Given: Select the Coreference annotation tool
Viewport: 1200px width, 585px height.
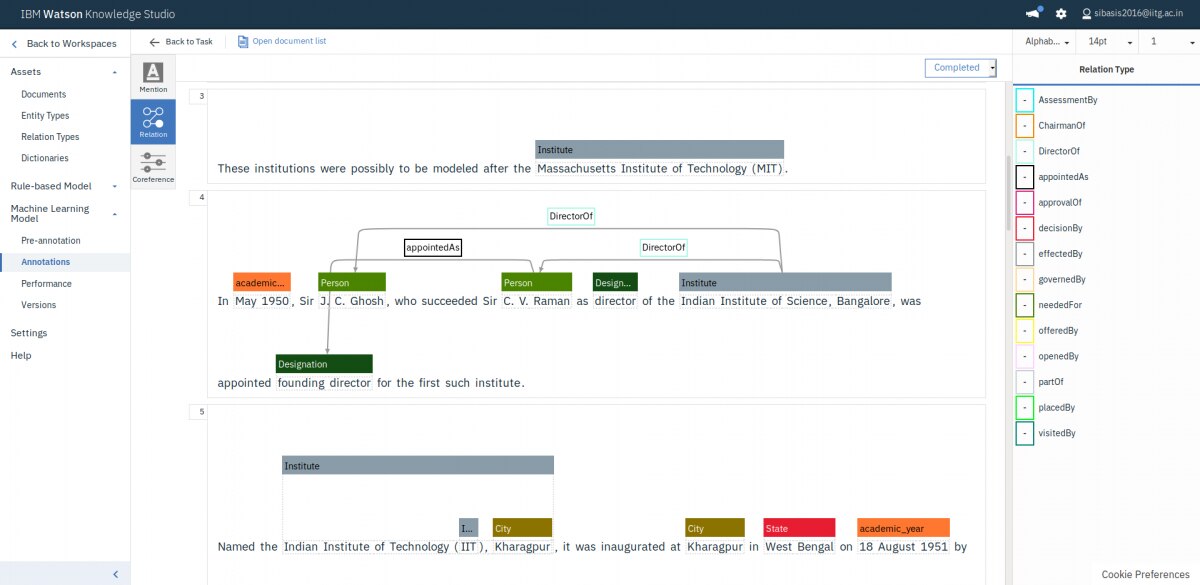Looking at the screenshot, I should [153, 166].
